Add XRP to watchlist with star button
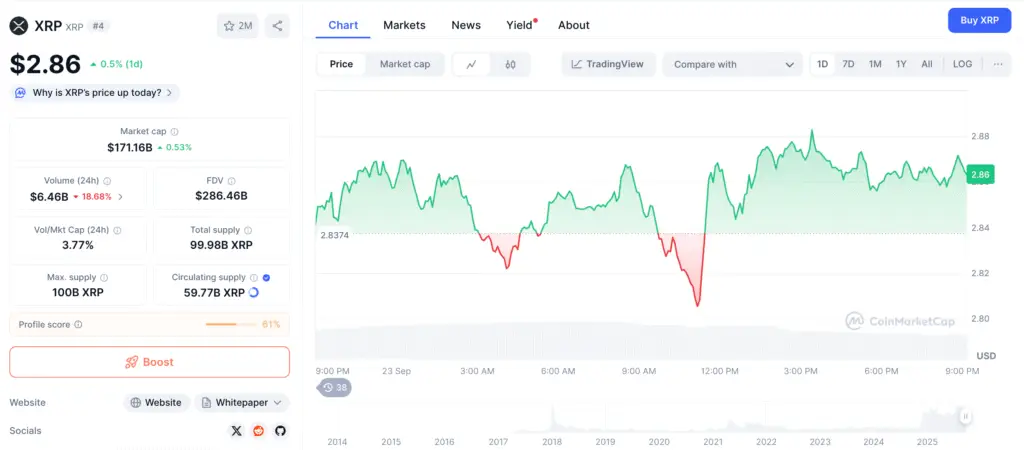 238,26
